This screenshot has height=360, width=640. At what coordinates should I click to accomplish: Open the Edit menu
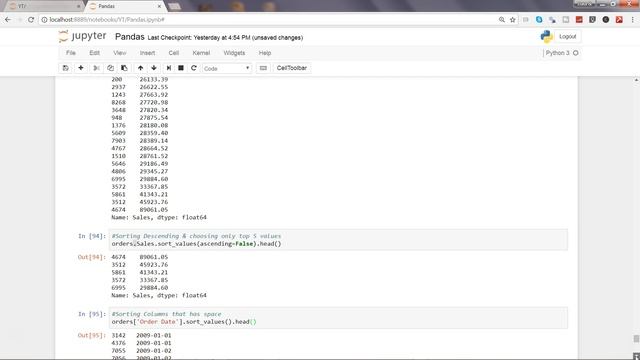pyautogui.click(x=94, y=53)
